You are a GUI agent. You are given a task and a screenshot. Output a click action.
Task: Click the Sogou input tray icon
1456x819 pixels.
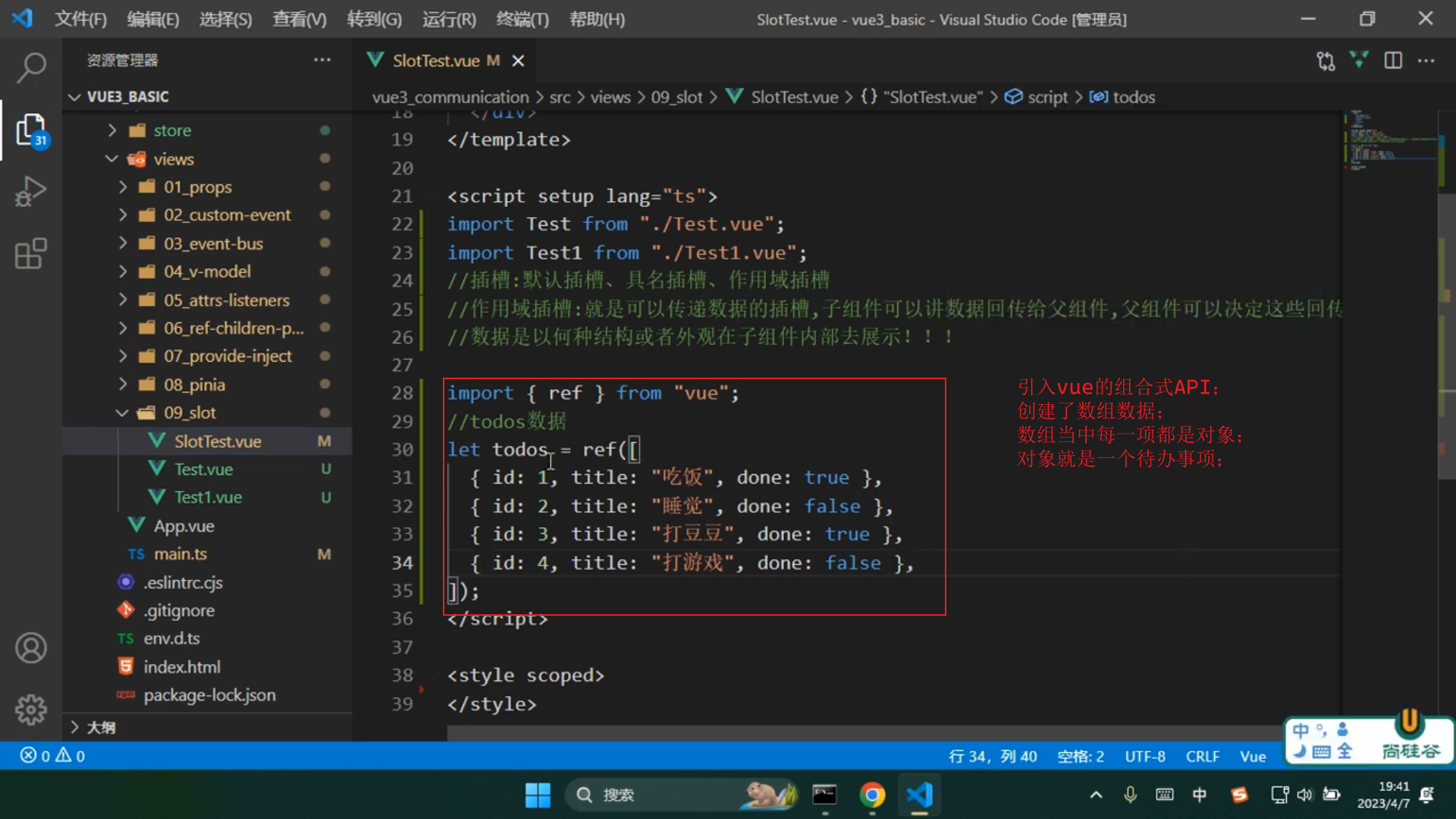(1240, 795)
